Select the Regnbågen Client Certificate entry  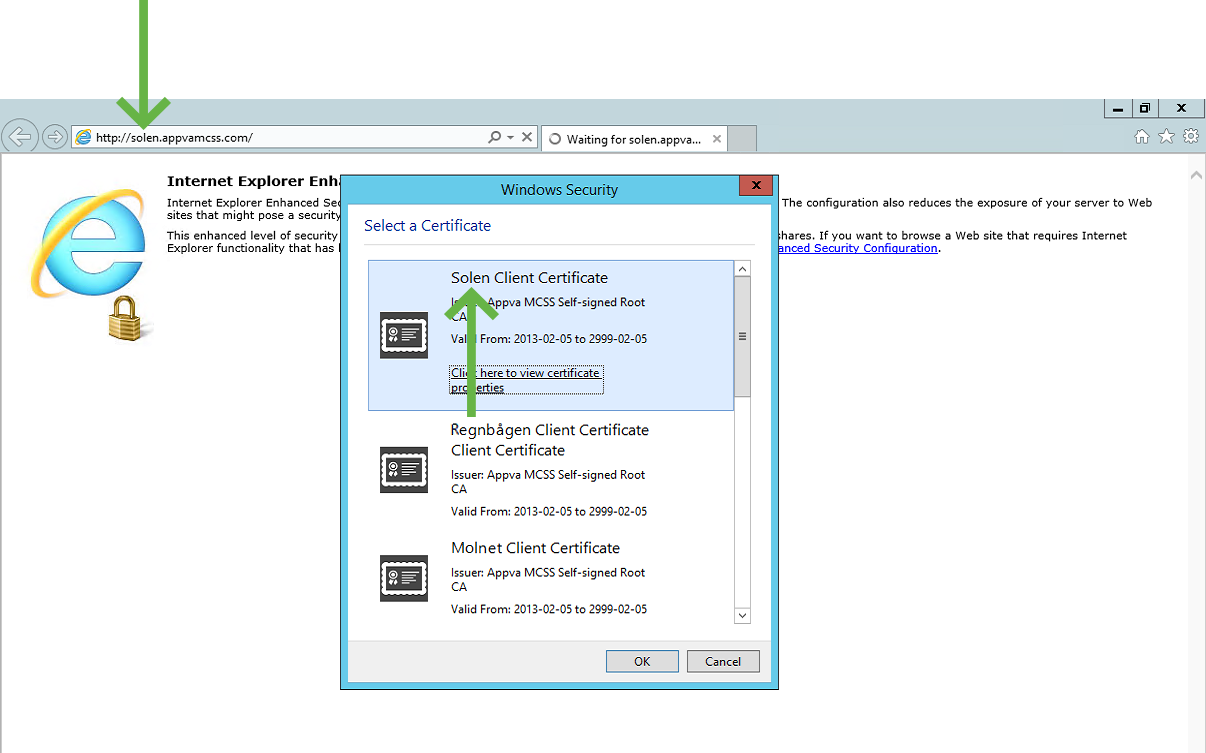pos(550,470)
